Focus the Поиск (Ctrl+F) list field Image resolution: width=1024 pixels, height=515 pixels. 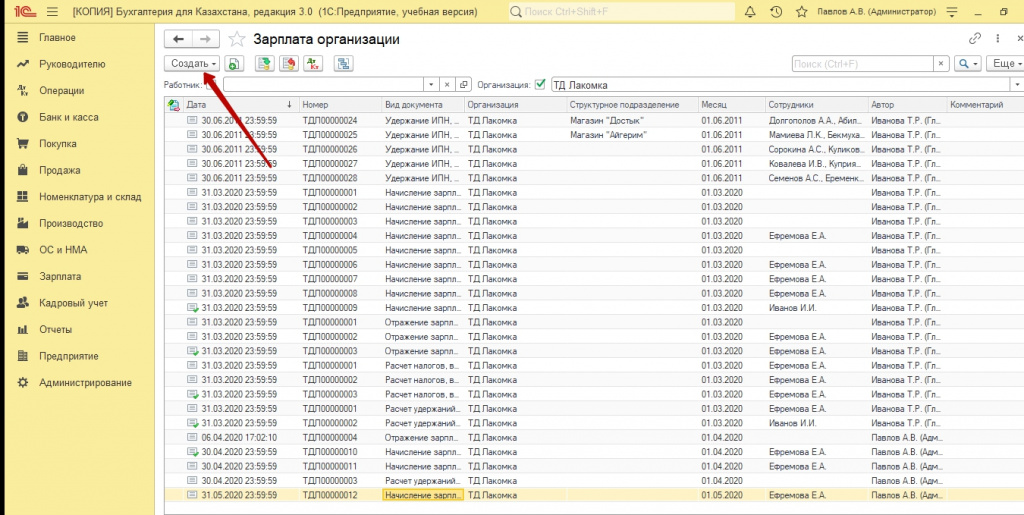862,63
